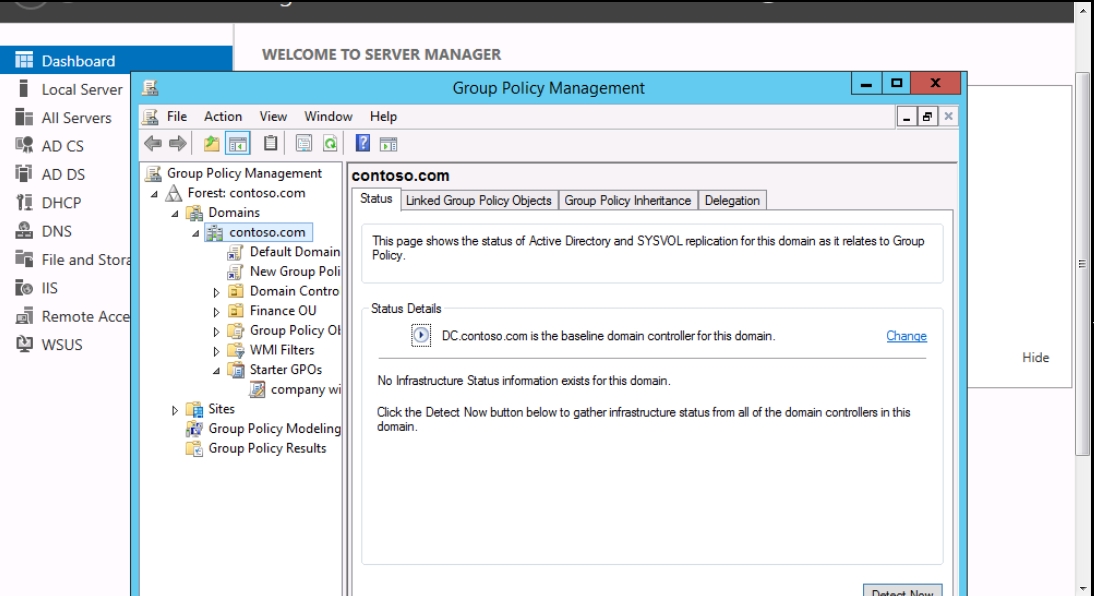Click AD DS role icon
The image size is (1094, 596).
(x=24, y=174)
